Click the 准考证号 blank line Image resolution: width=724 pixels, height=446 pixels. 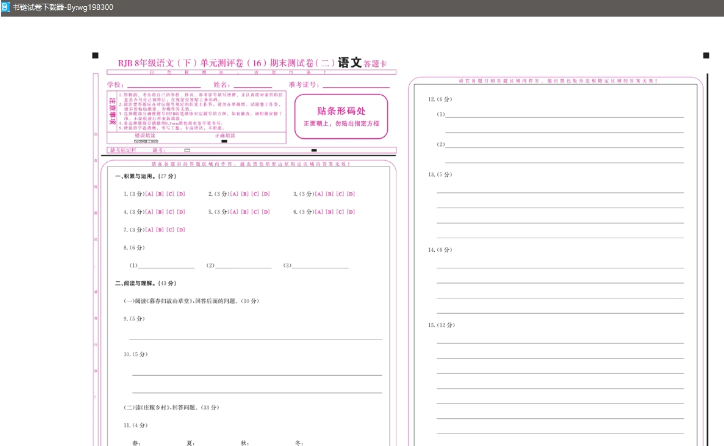(356, 86)
